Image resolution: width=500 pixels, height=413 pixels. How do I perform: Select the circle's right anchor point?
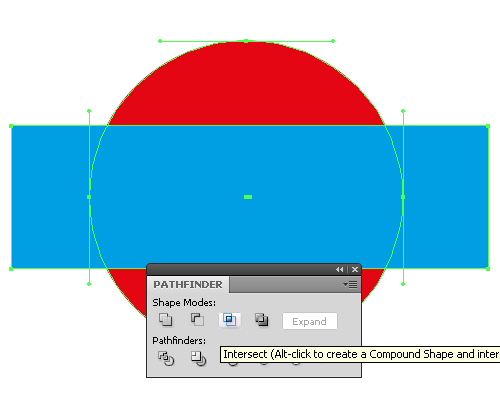coord(403,197)
